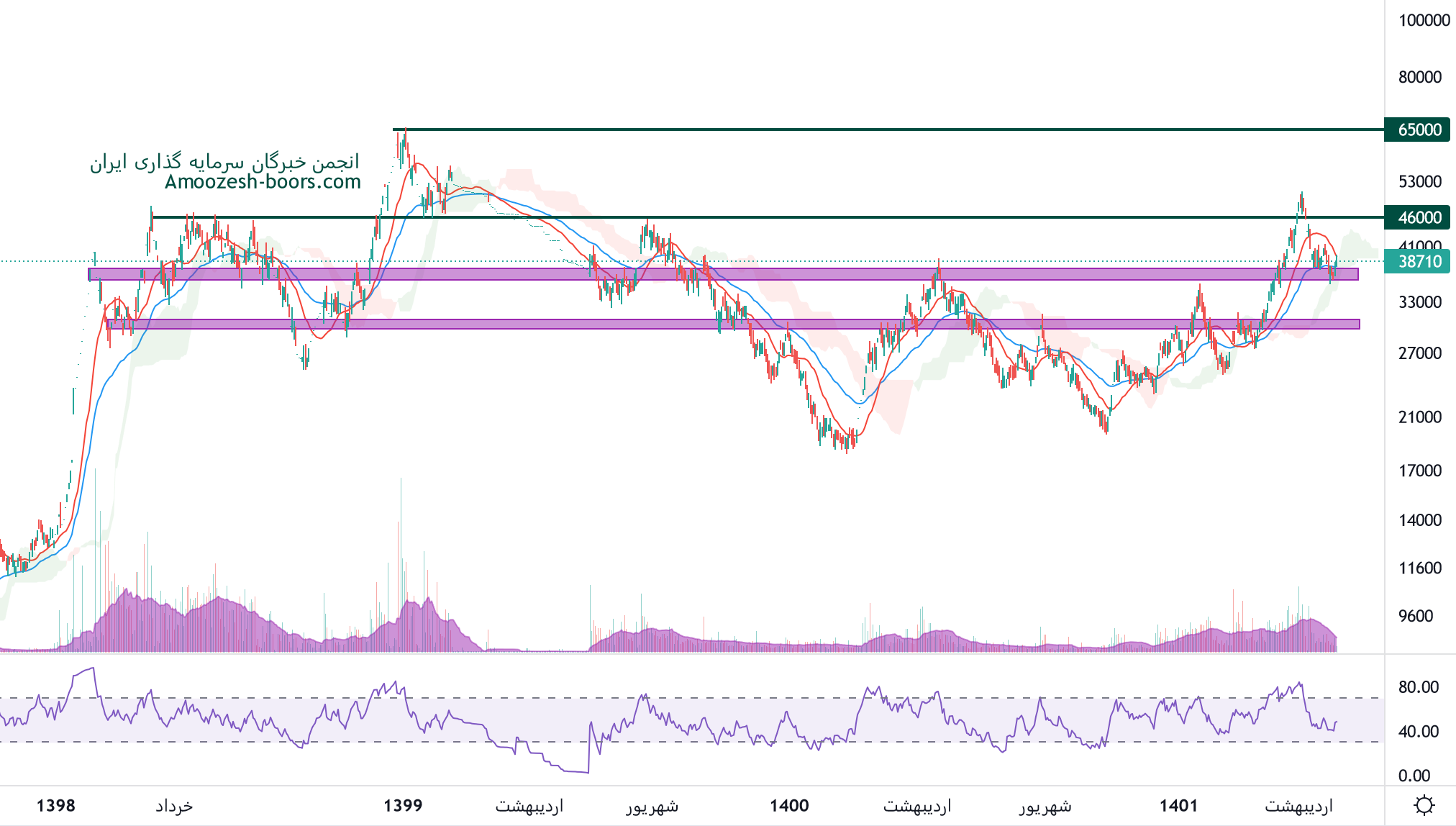Click the Persian title text above watermark
1456x826 pixels.
coord(224,162)
